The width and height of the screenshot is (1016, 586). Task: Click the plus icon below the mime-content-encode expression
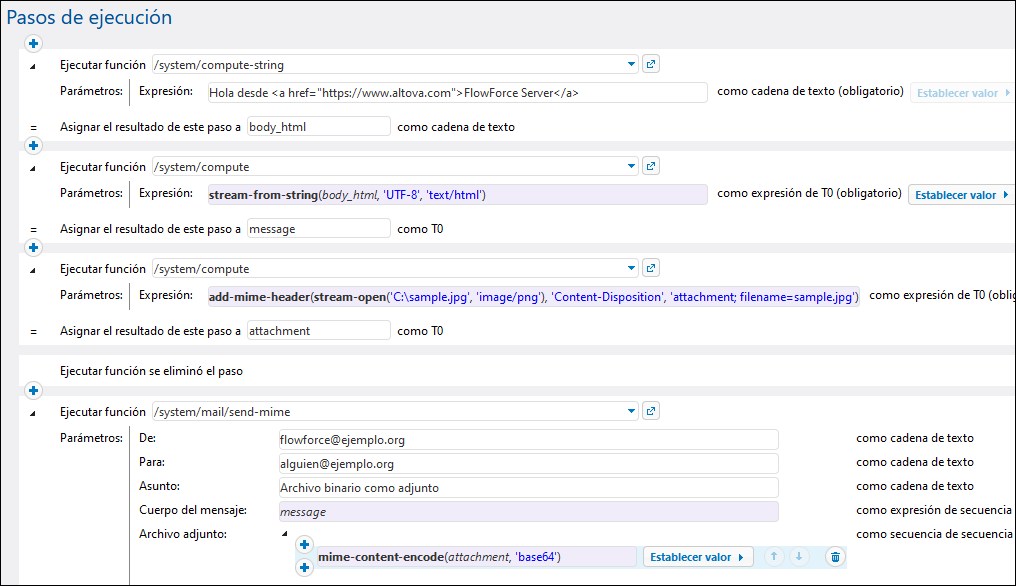point(305,568)
